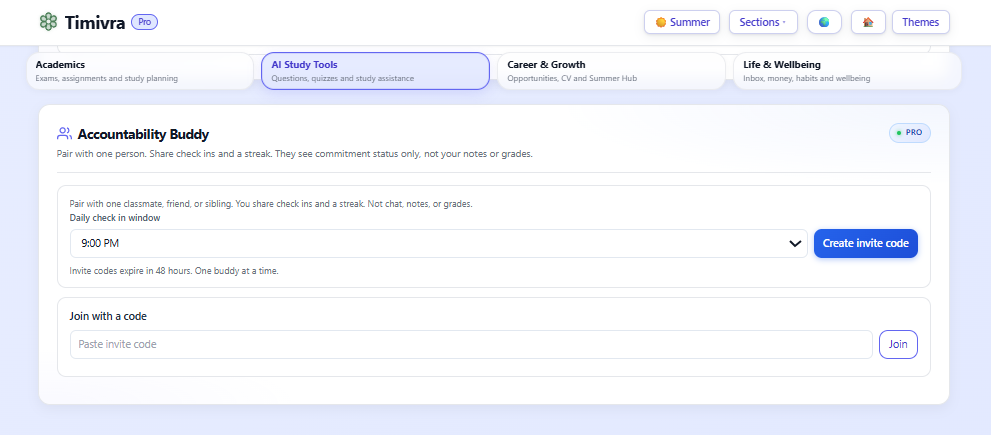
Task: Click the Accountability Buddy heading
Action: click(x=143, y=134)
